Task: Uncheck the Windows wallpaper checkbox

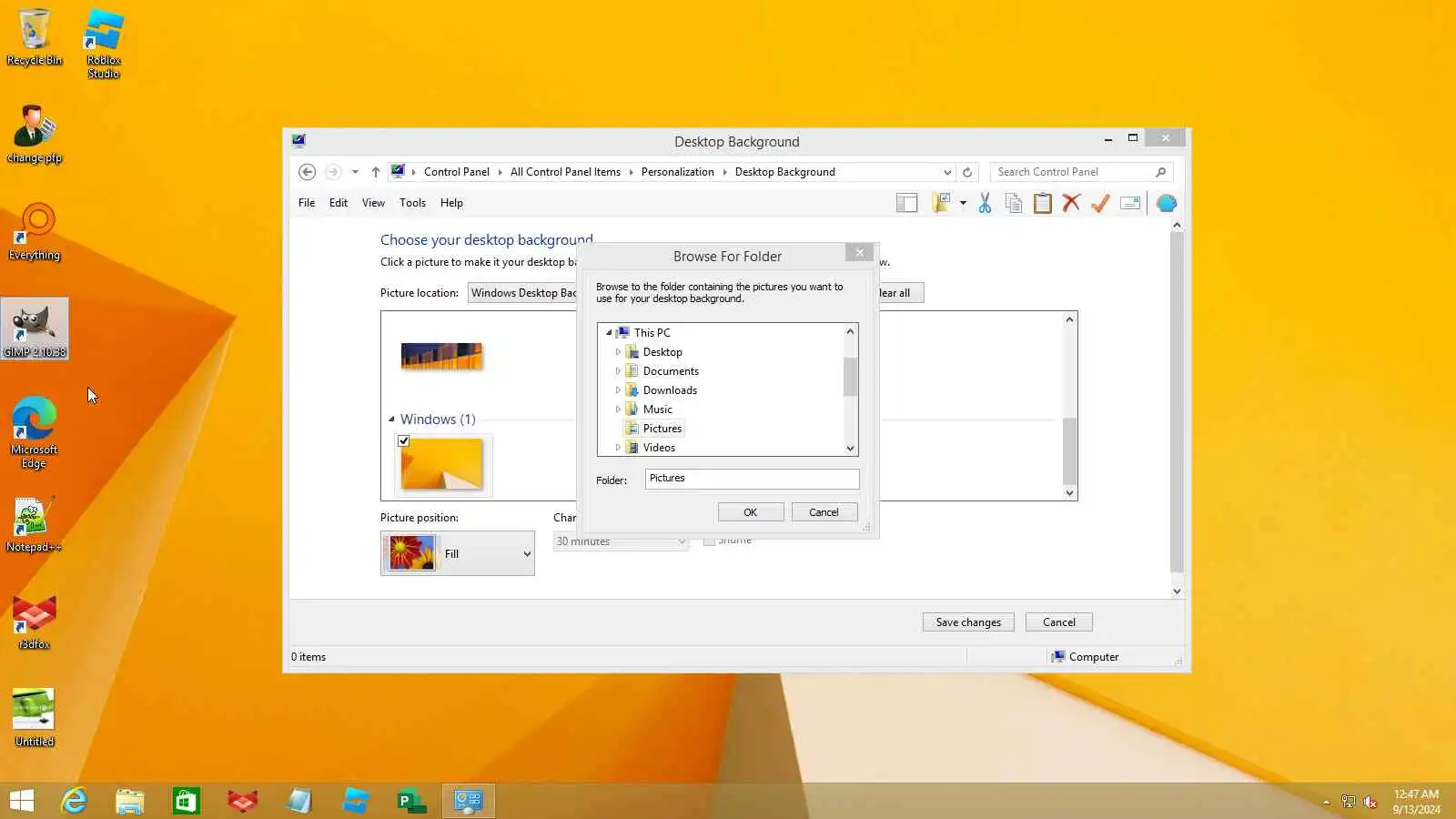Action: (x=404, y=441)
